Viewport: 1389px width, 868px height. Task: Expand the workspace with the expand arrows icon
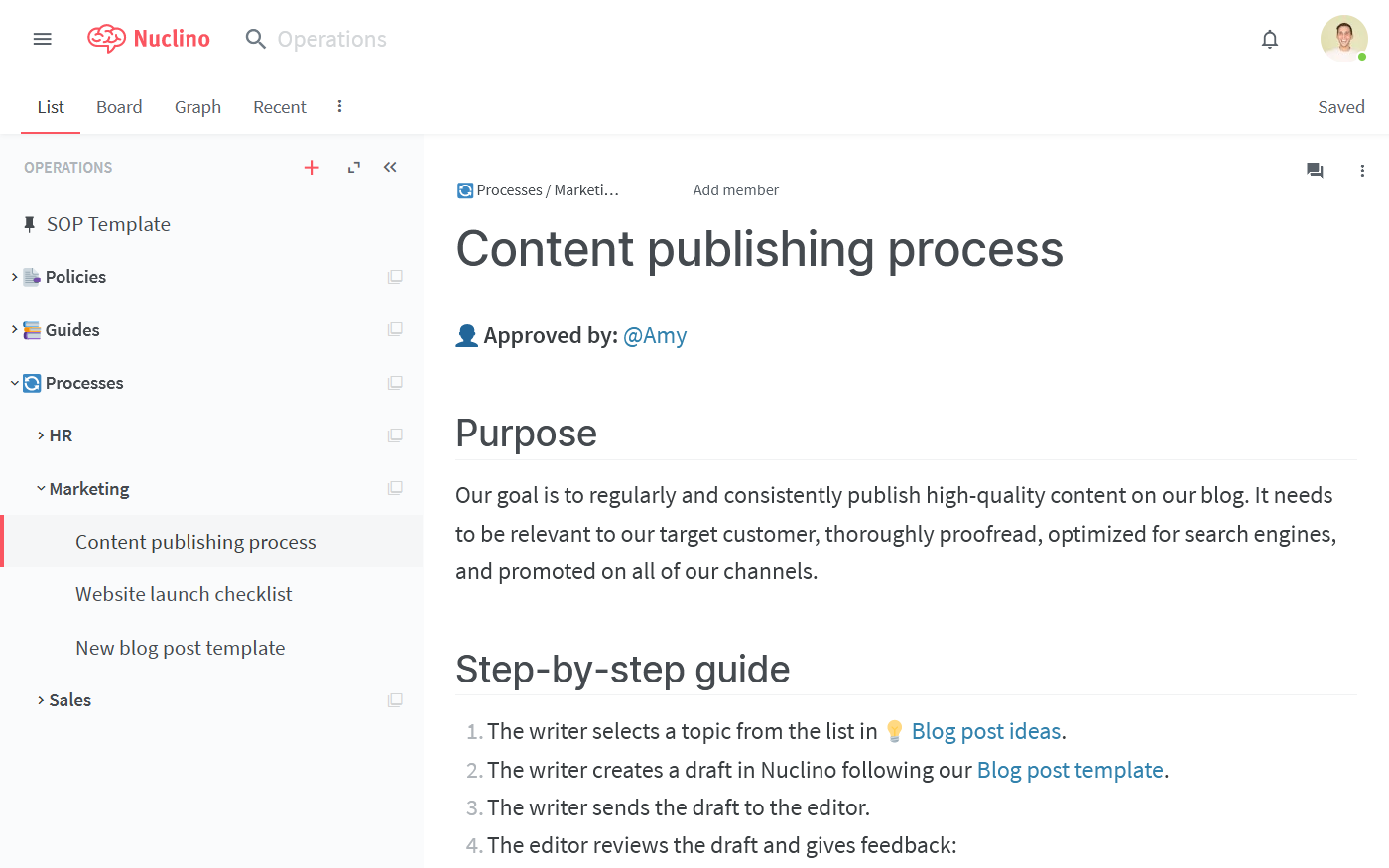tap(353, 167)
